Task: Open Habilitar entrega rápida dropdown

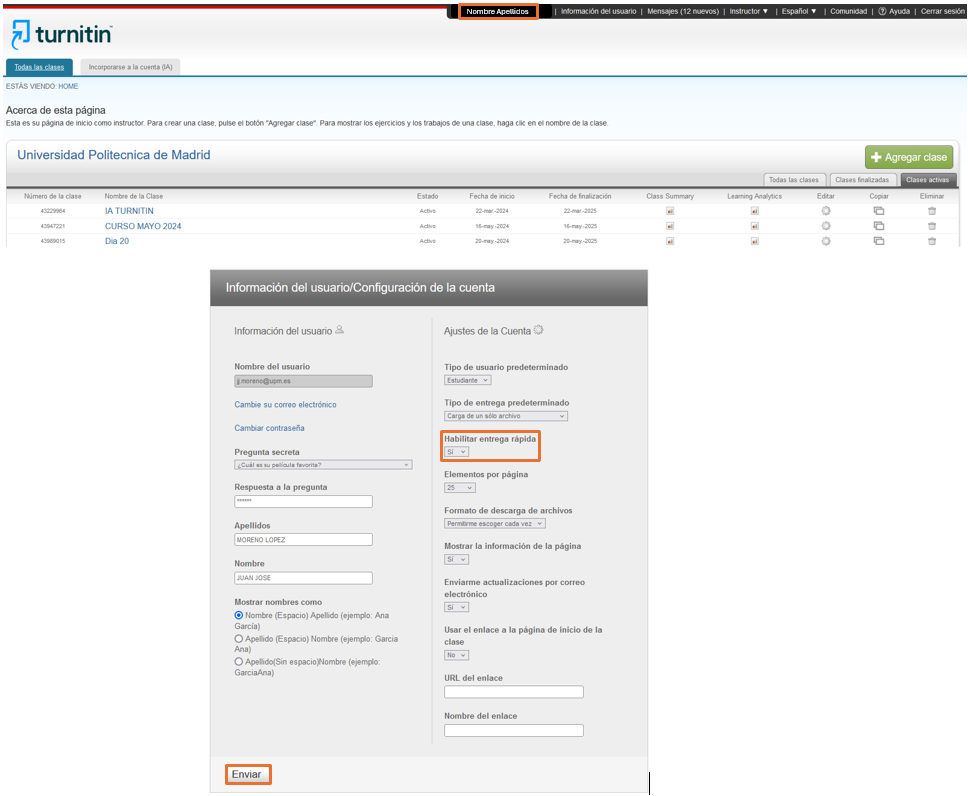Action: (456, 452)
